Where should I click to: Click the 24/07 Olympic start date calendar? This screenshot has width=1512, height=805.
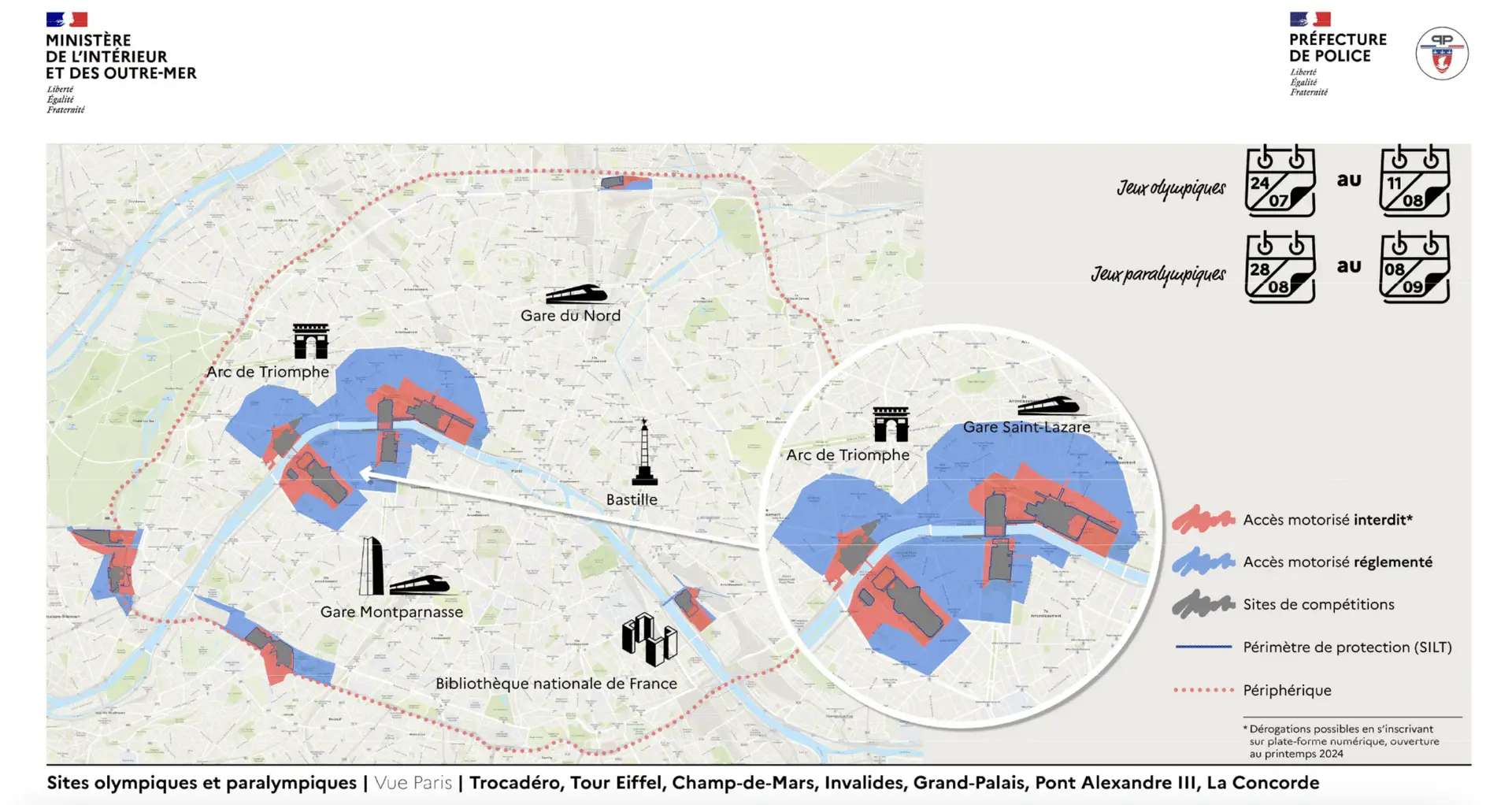point(1280,182)
